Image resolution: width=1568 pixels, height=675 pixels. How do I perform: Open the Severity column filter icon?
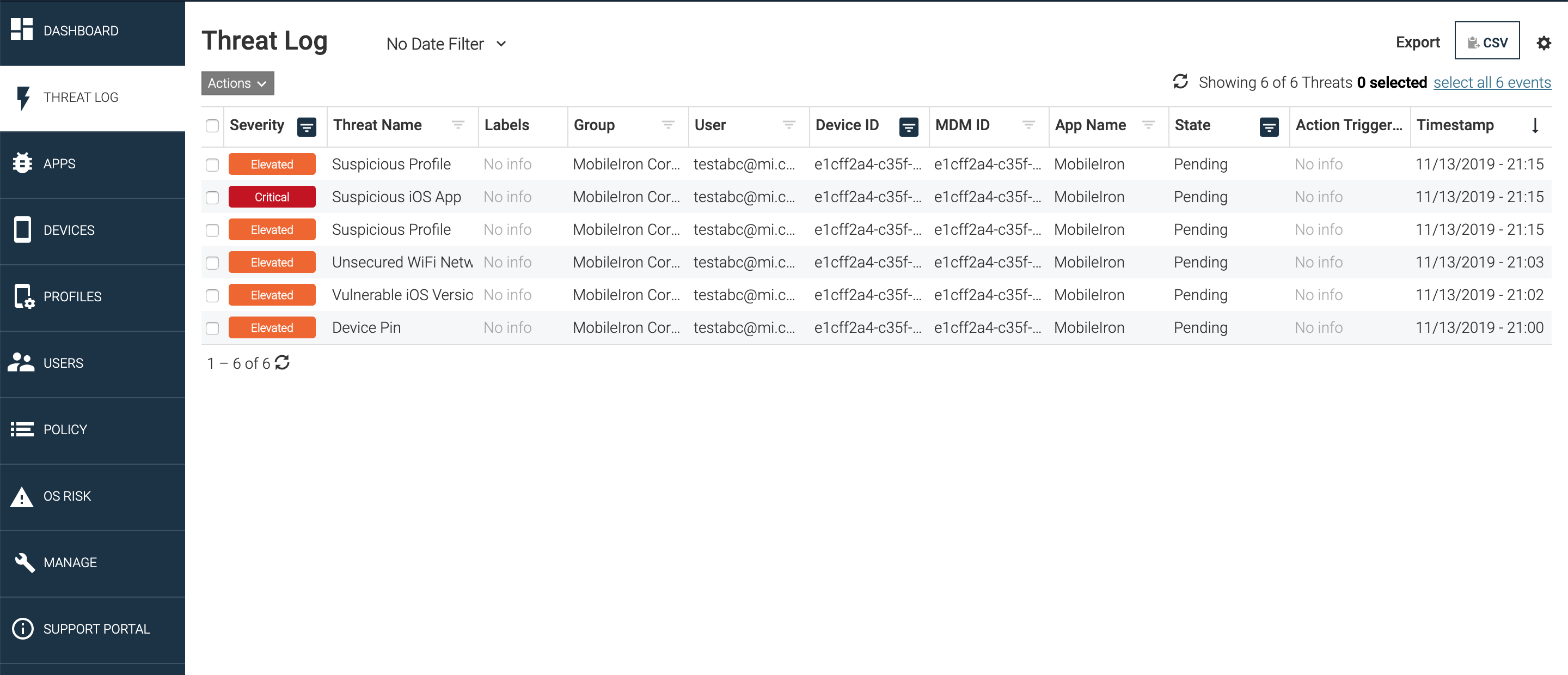pos(306,126)
